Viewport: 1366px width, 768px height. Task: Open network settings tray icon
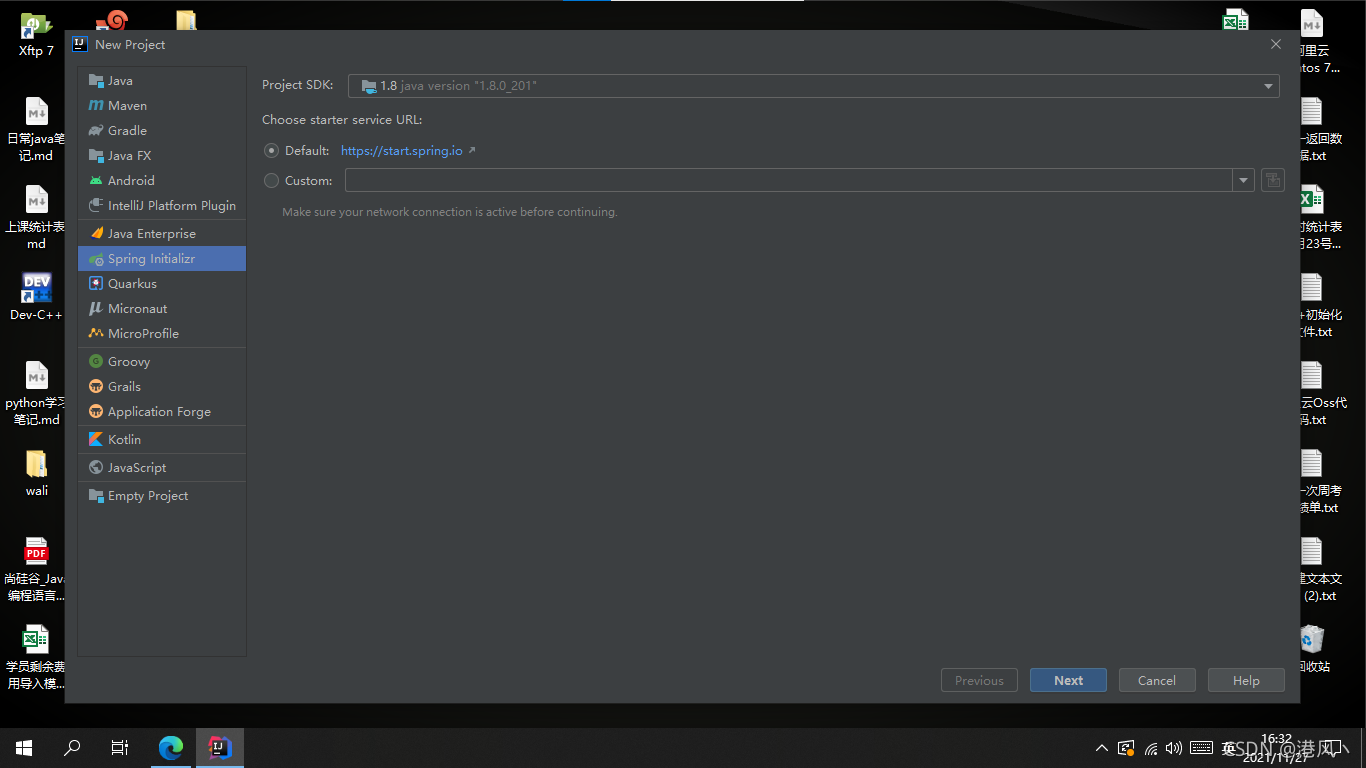click(x=1151, y=747)
